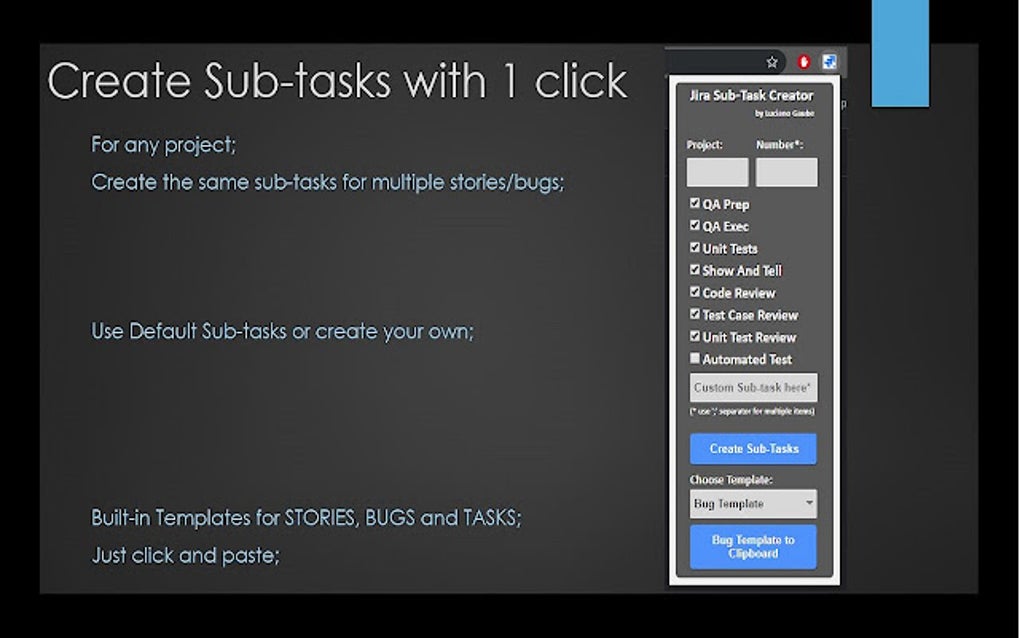
Task: Click 'Use Default Sub-tasks or create your own;'
Action: pos(282,331)
